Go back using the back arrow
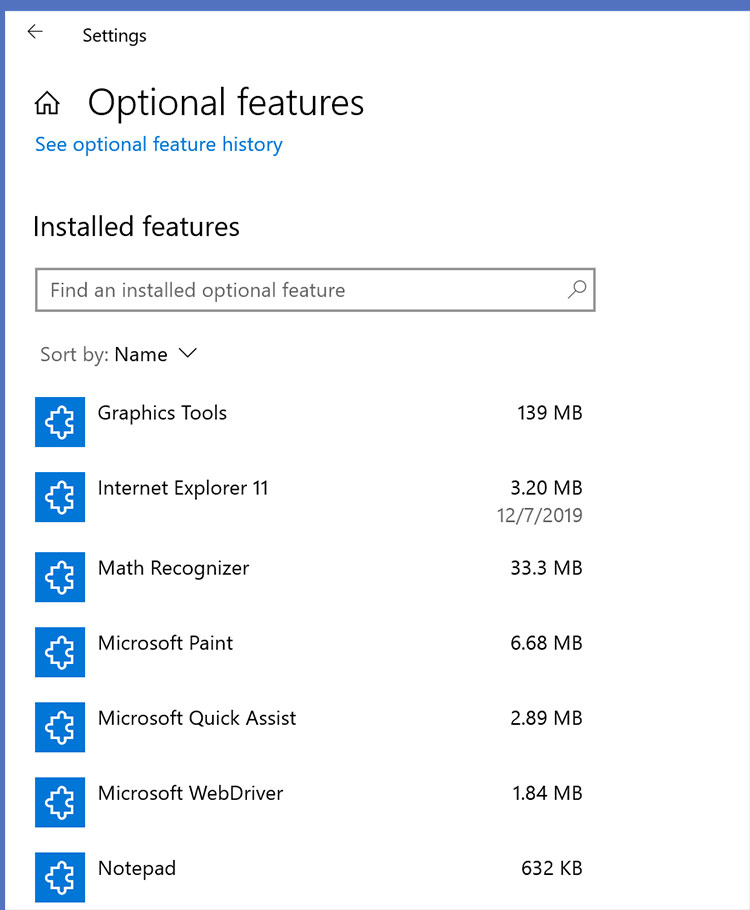This screenshot has height=910, width=750. click(35, 32)
